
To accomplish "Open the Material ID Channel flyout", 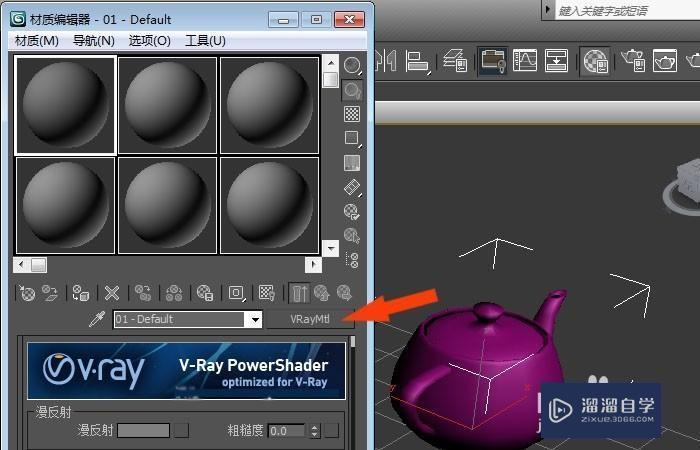I will (236, 293).
